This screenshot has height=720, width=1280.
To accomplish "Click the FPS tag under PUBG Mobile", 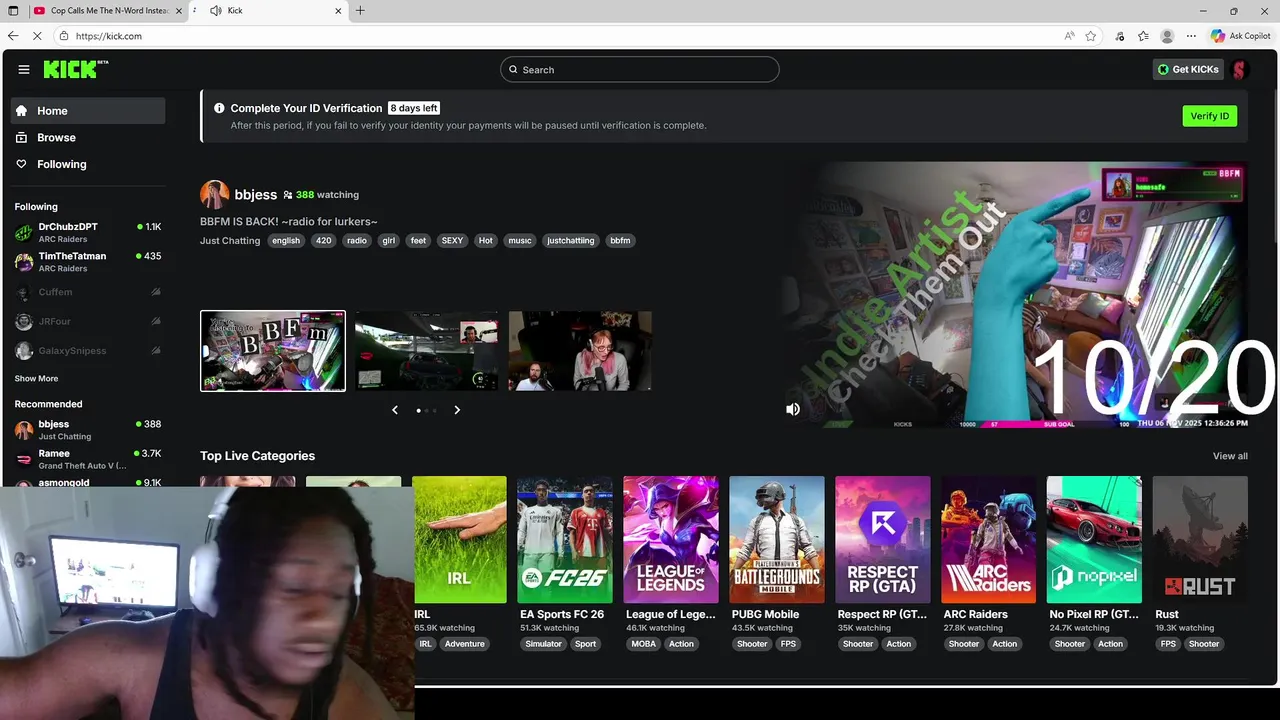I will tap(789, 644).
